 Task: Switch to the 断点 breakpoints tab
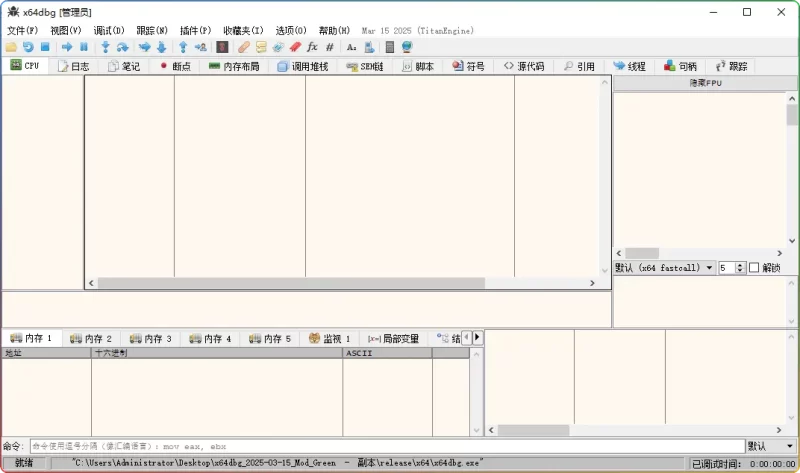(x=175, y=66)
